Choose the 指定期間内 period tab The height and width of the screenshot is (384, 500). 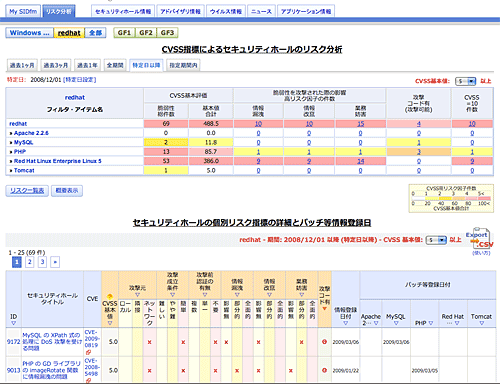183,65
